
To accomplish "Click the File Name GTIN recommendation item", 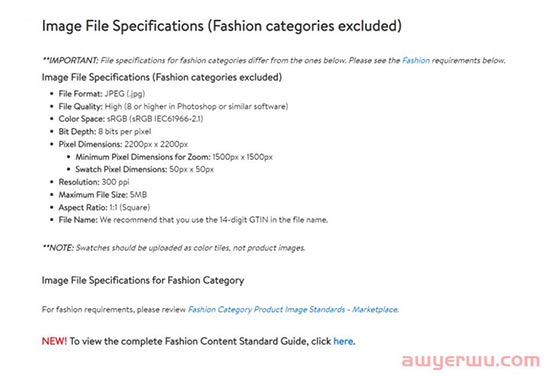I will 193,220.
